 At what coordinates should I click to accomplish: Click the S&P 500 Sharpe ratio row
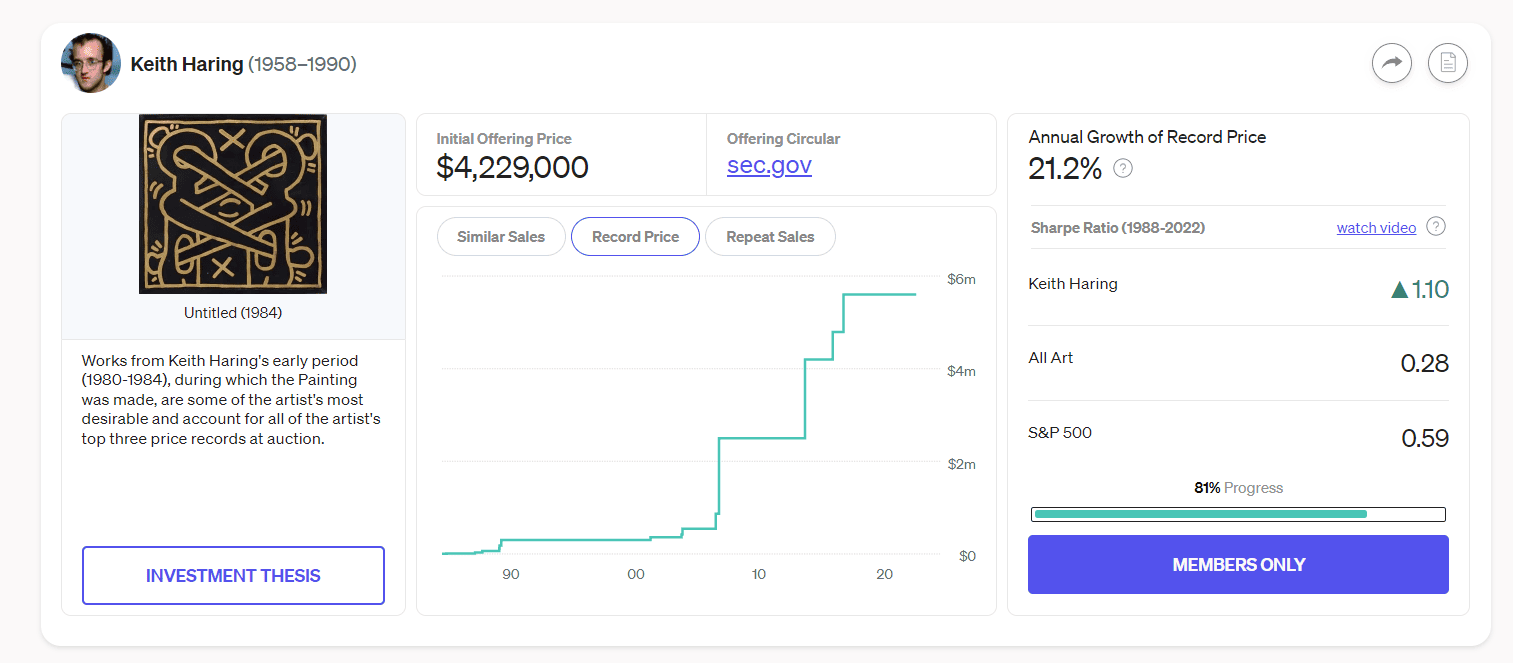[1238, 437]
